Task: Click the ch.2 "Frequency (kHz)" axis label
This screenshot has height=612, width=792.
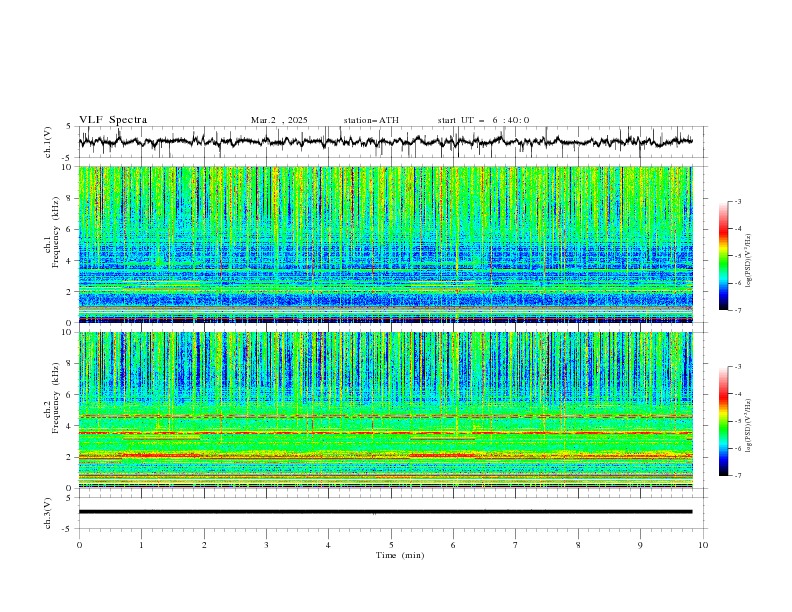Action: 56,397
